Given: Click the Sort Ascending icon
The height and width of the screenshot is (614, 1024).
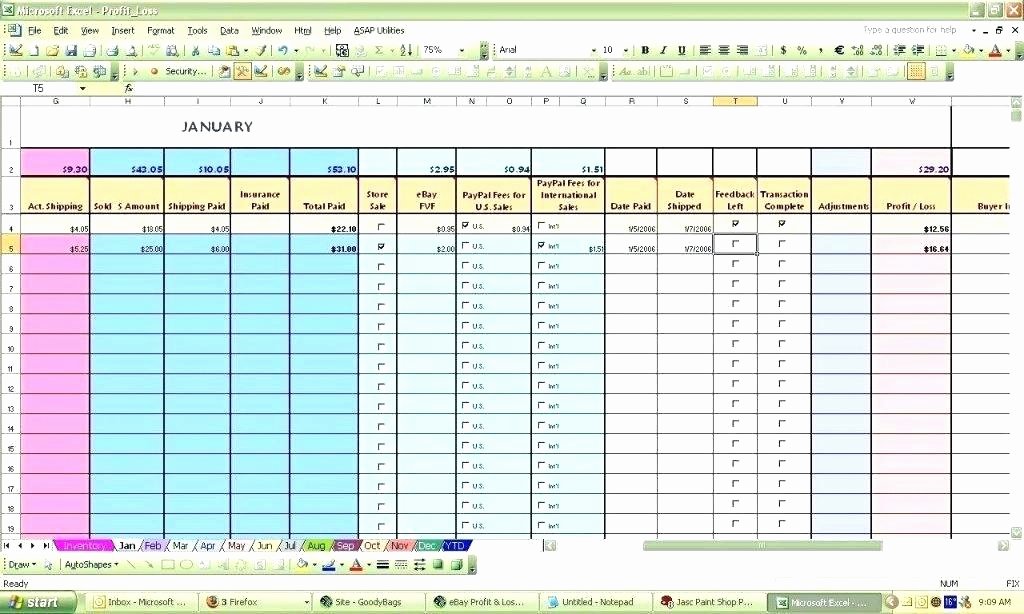Looking at the screenshot, I should point(406,50).
